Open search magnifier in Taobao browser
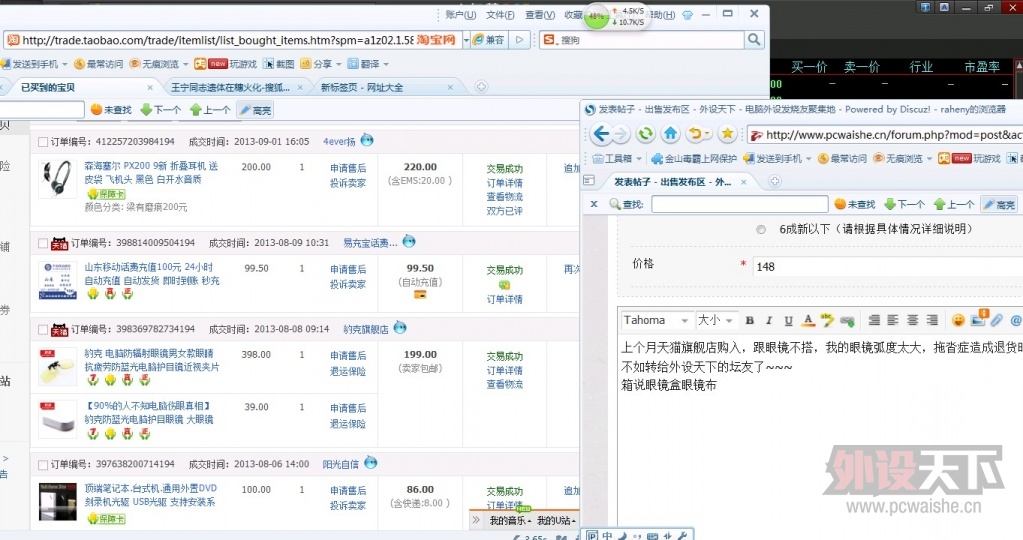1023x540 pixels. (754, 40)
